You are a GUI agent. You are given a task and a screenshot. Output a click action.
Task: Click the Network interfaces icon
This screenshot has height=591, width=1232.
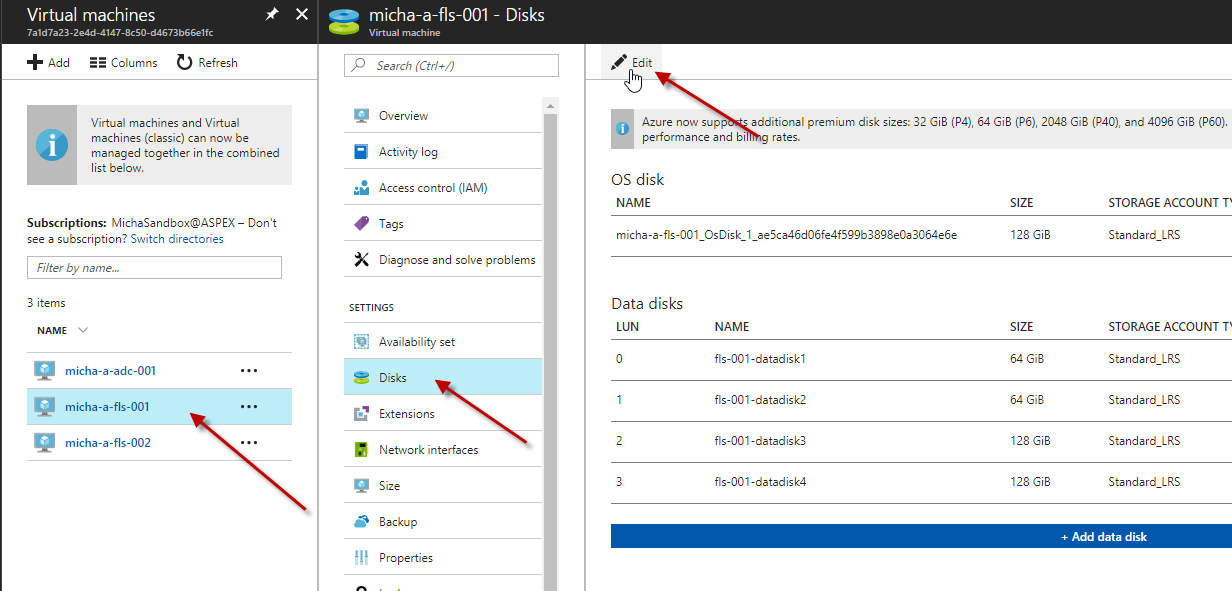click(362, 450)
